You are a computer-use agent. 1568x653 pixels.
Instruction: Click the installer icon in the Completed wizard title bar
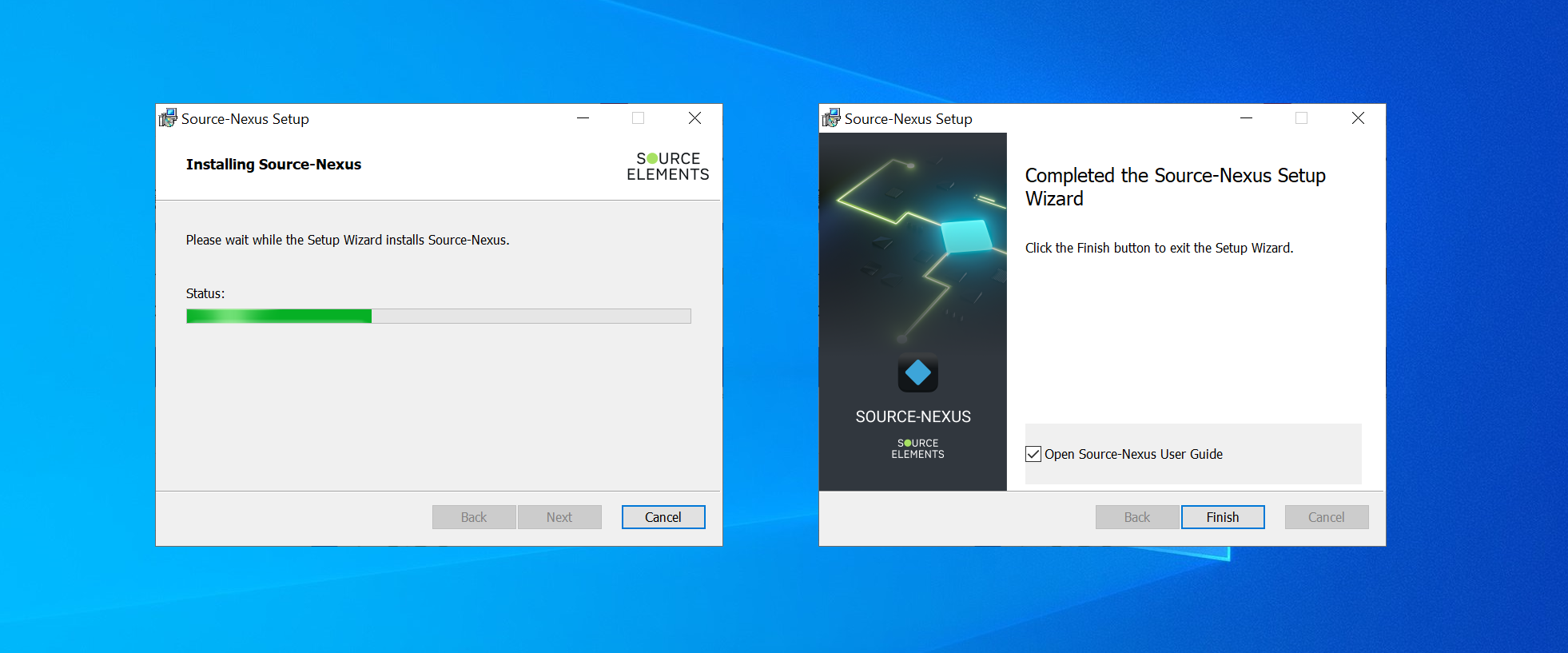(x=831, y=118)
